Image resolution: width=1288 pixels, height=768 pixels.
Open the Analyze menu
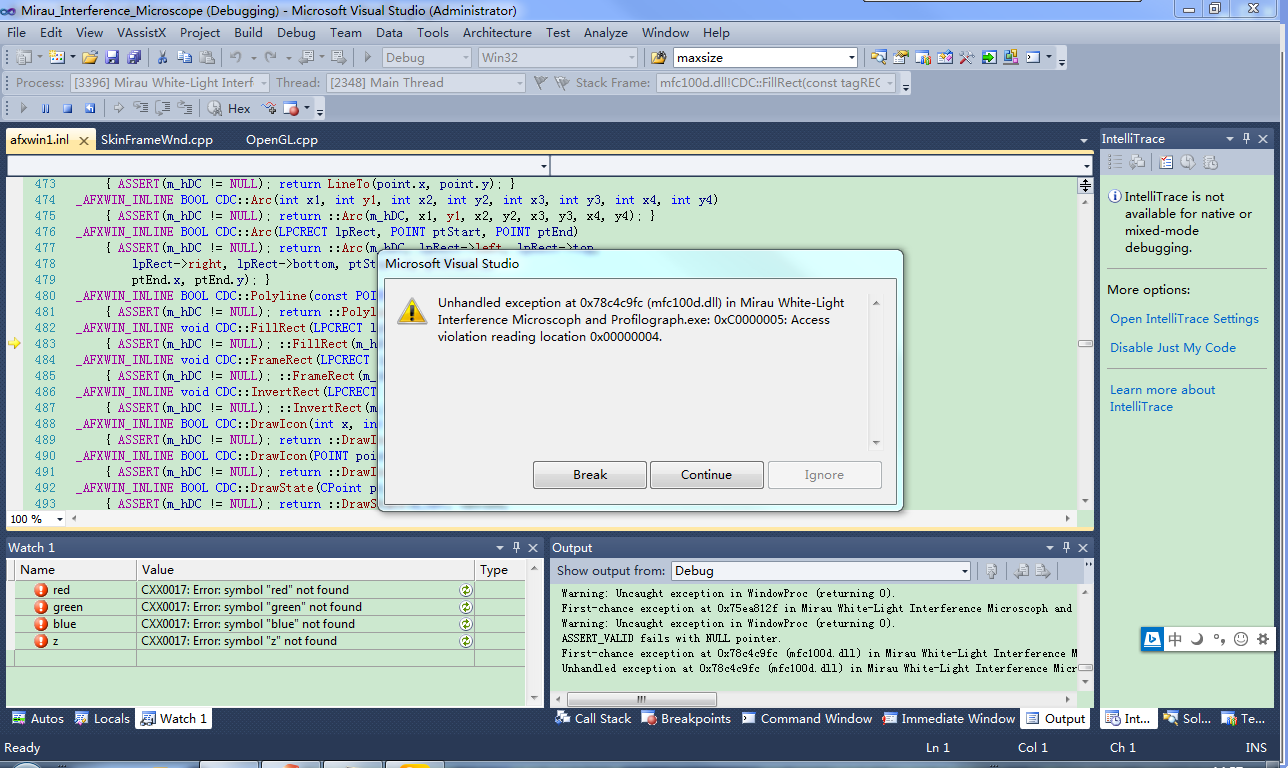click(x=606, y=33)
